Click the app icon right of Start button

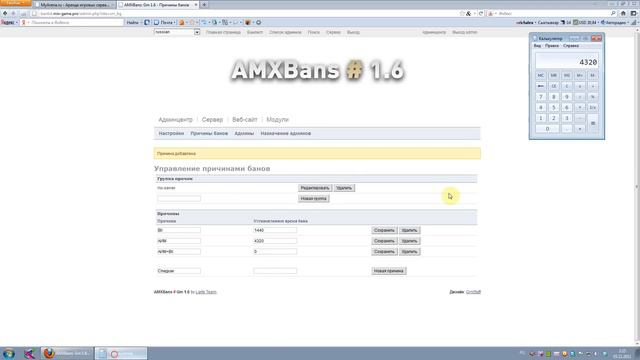click(29, 353)
